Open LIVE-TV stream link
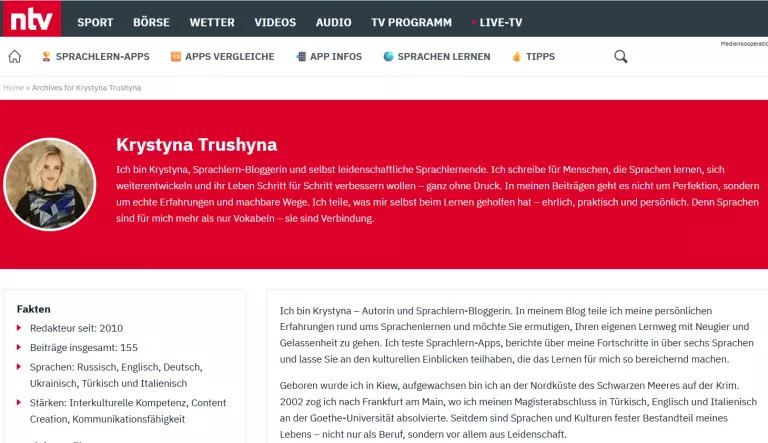This screenshot has height=443, width=768. 501,22
